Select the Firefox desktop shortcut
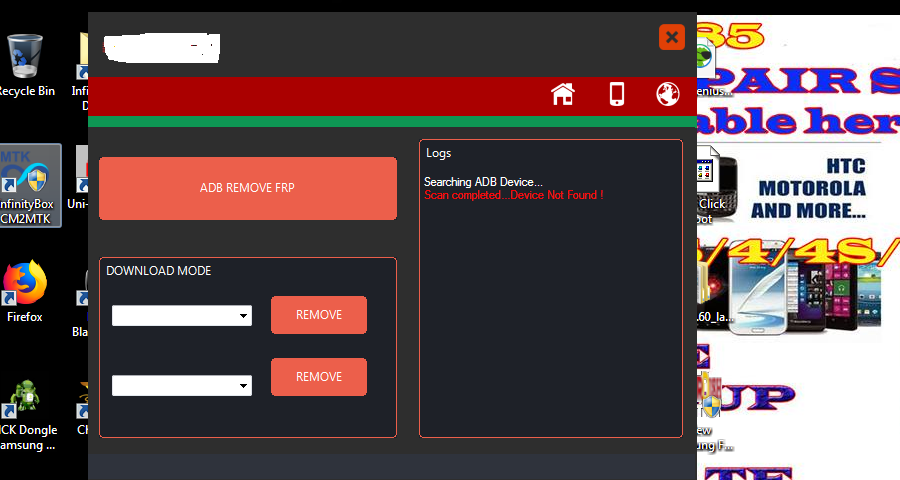The width and height of the screenshot is (900, 480). point(25,291)
